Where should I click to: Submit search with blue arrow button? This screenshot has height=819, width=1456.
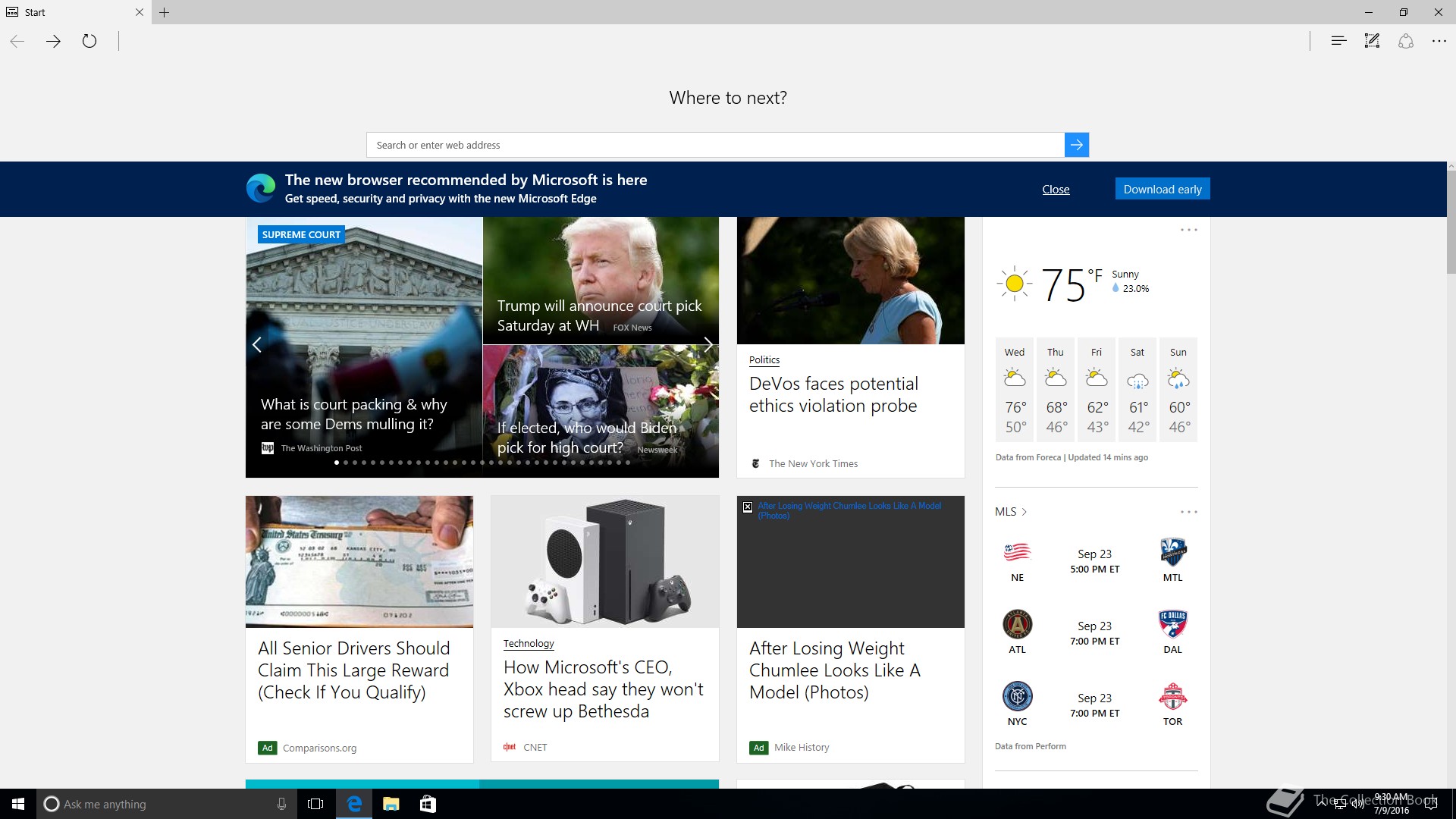point(1077,145)
